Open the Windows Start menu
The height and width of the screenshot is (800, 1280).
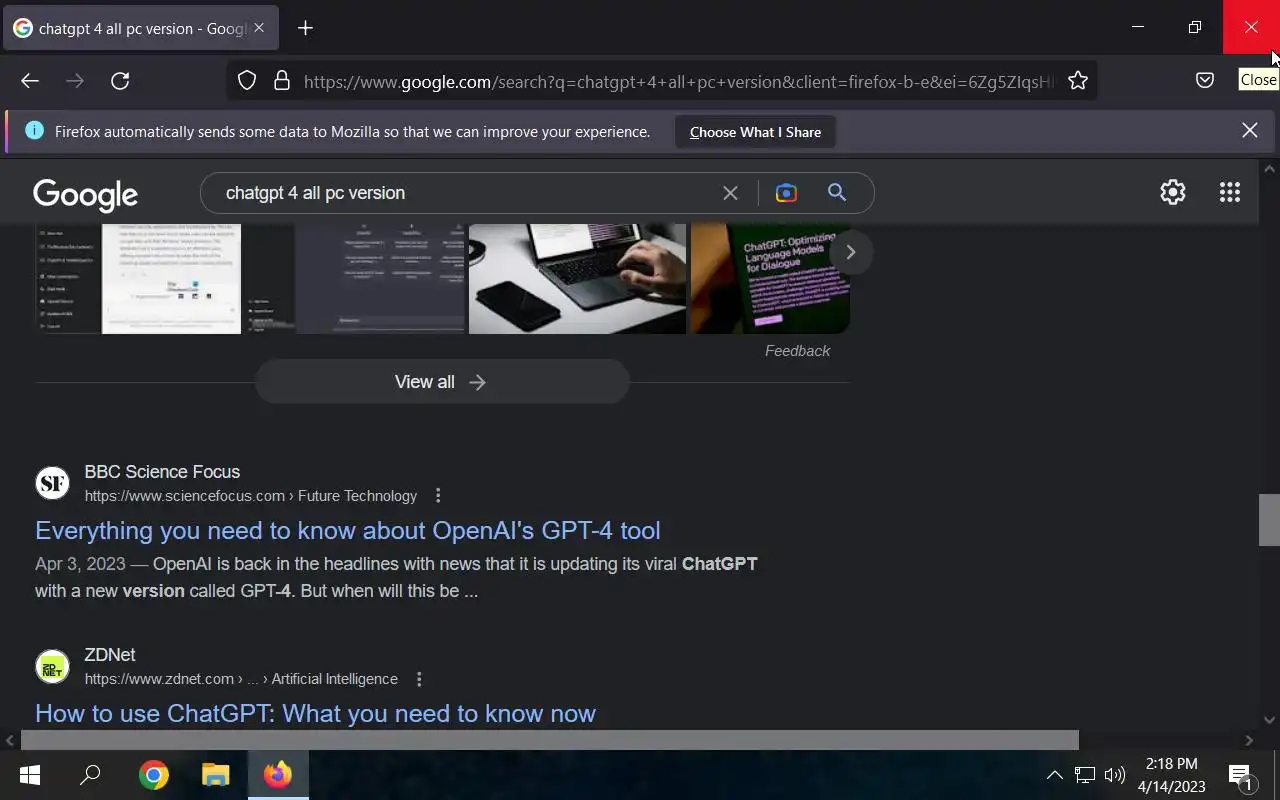tap(29, 775)
